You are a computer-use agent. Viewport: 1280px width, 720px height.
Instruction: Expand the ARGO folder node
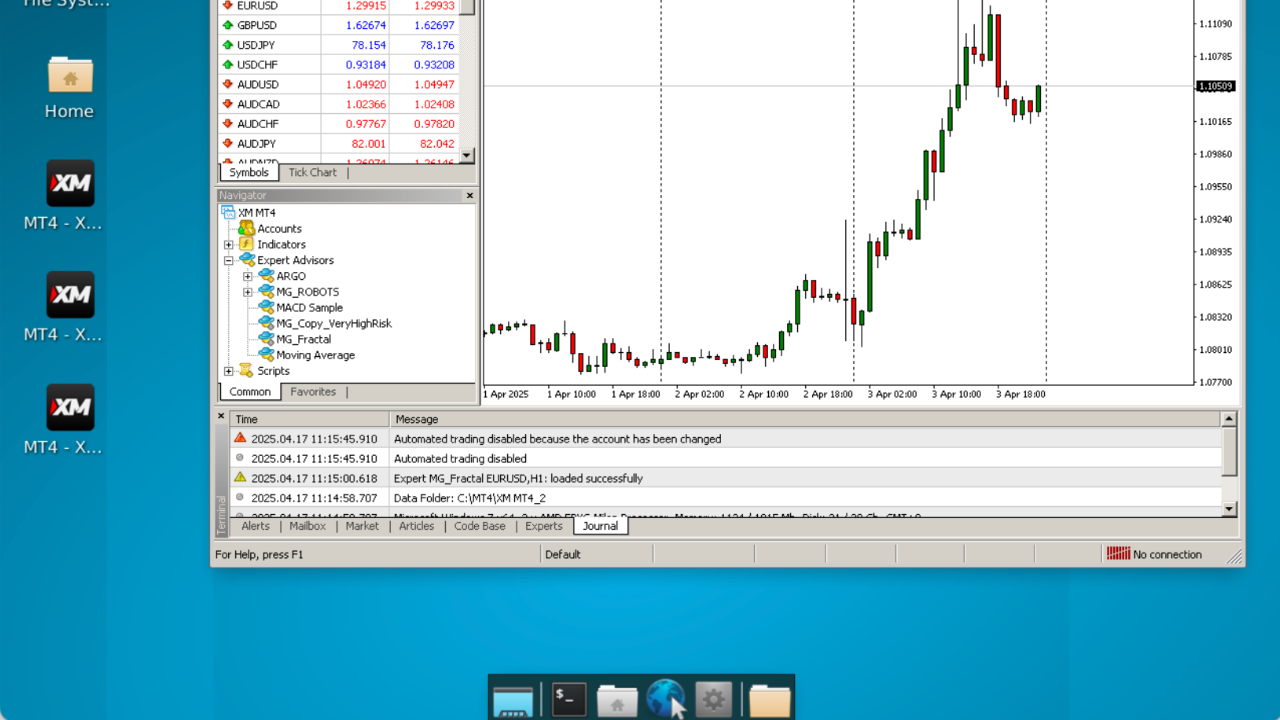248,277
